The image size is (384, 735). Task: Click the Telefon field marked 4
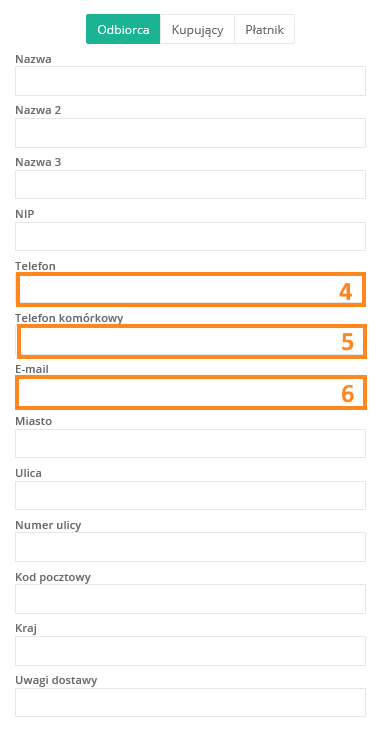(191, 290)
